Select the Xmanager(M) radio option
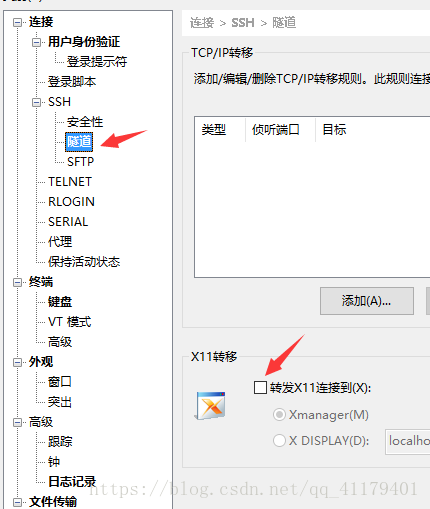The image size is (430, 509). (279, 415)
